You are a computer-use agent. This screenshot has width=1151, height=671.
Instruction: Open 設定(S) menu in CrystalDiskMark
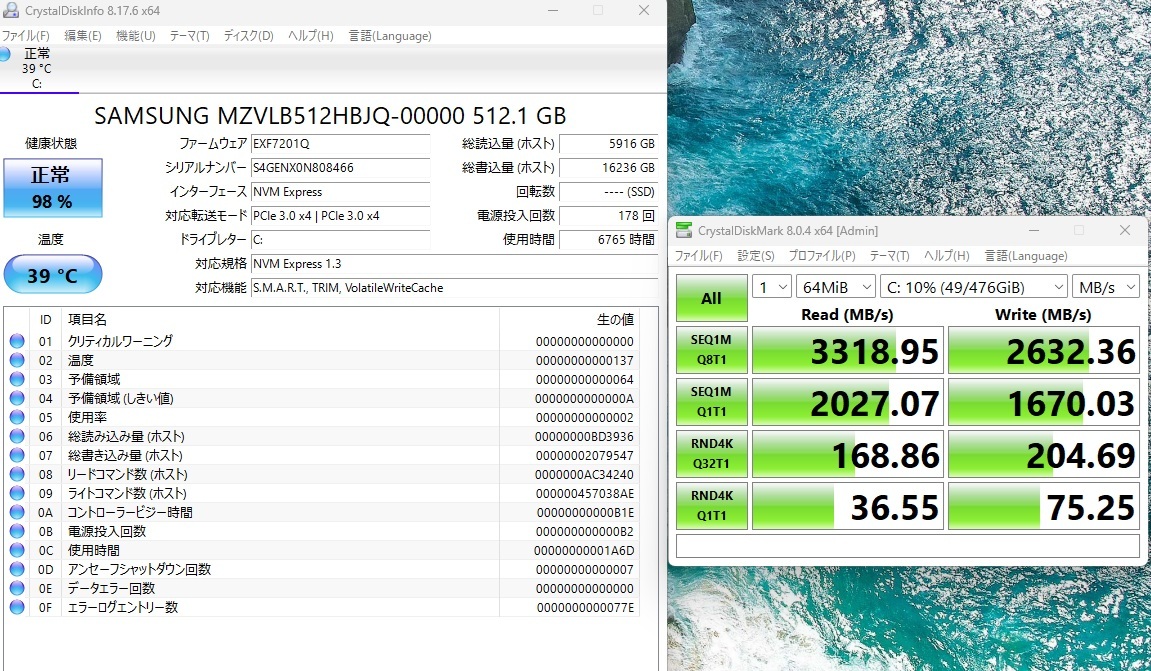pos(756,255)
